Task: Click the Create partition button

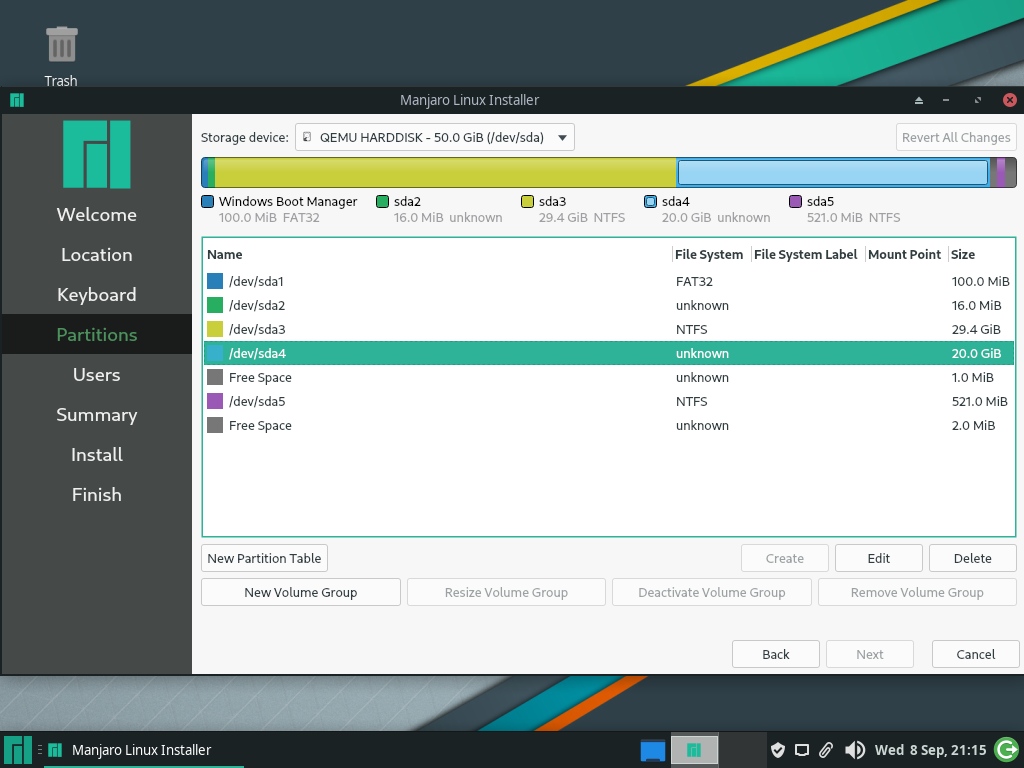Action: coord(784,558)
